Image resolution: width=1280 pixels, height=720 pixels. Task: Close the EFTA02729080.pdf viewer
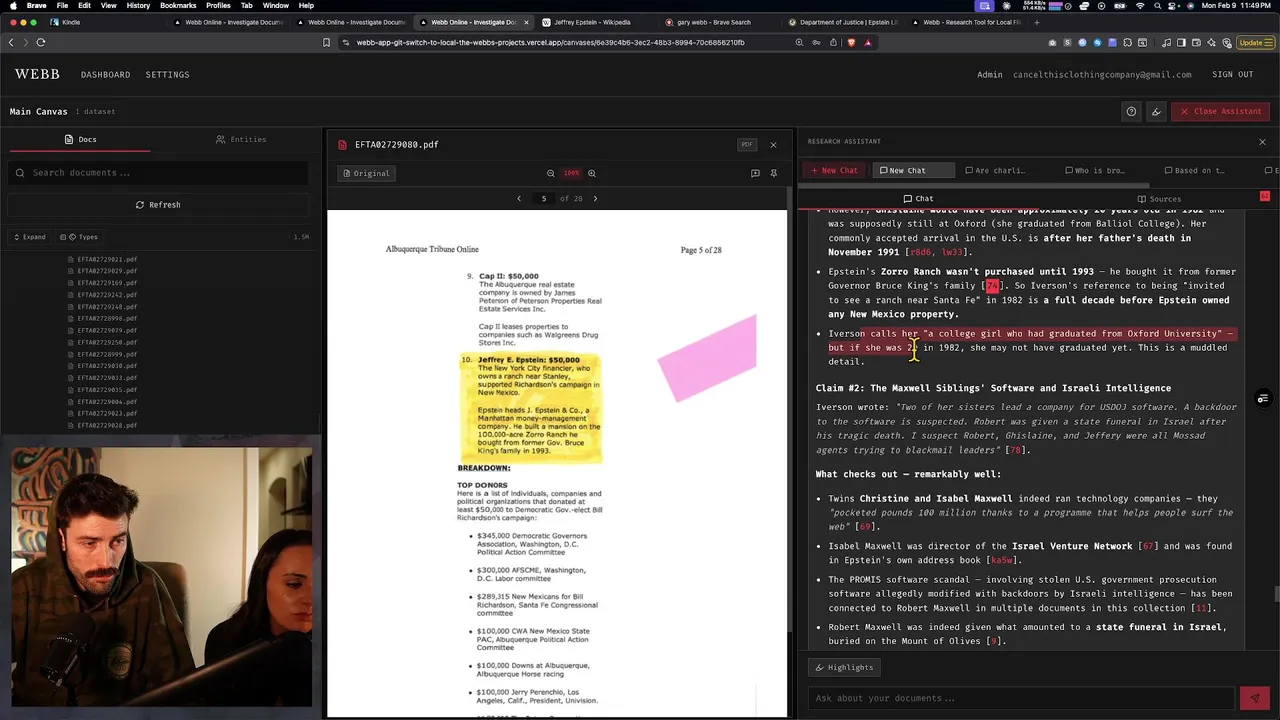[773, 144]
